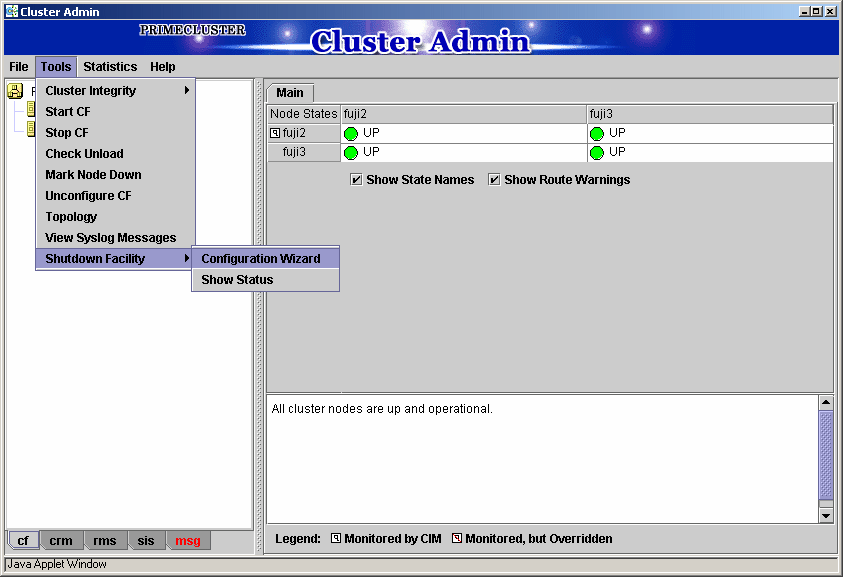Click the cluster root icon in the tree

[x=15, y=91]
